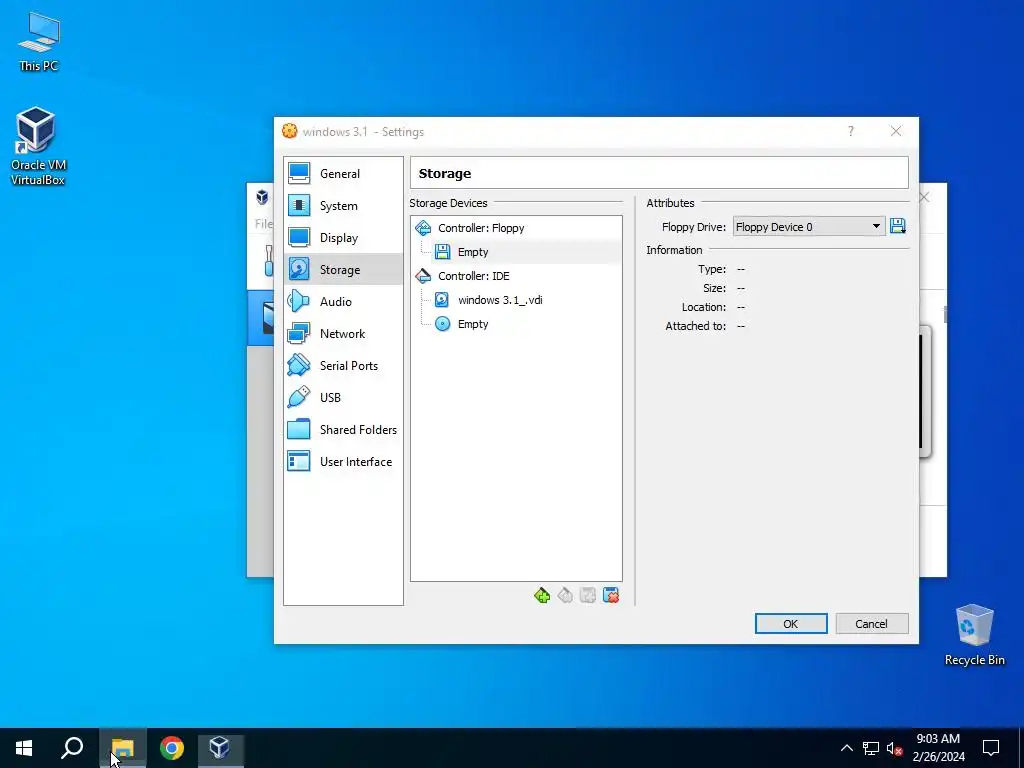Select the Shared Folders settings page
This screenshot has height=768, width=1024.
point(343,430)
